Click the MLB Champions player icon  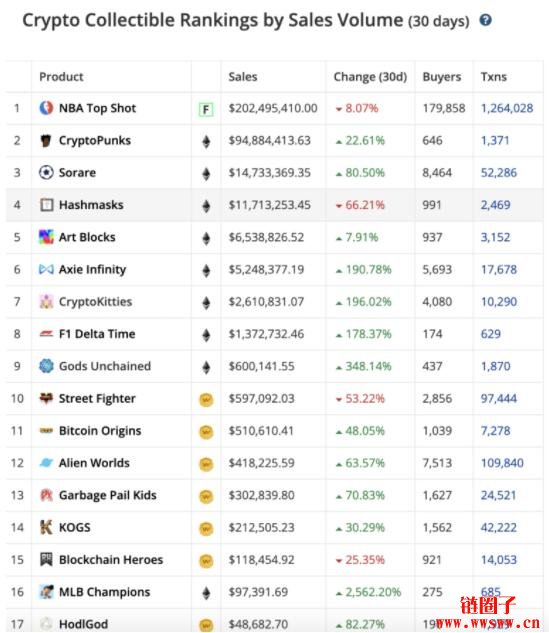coord(46,592)
